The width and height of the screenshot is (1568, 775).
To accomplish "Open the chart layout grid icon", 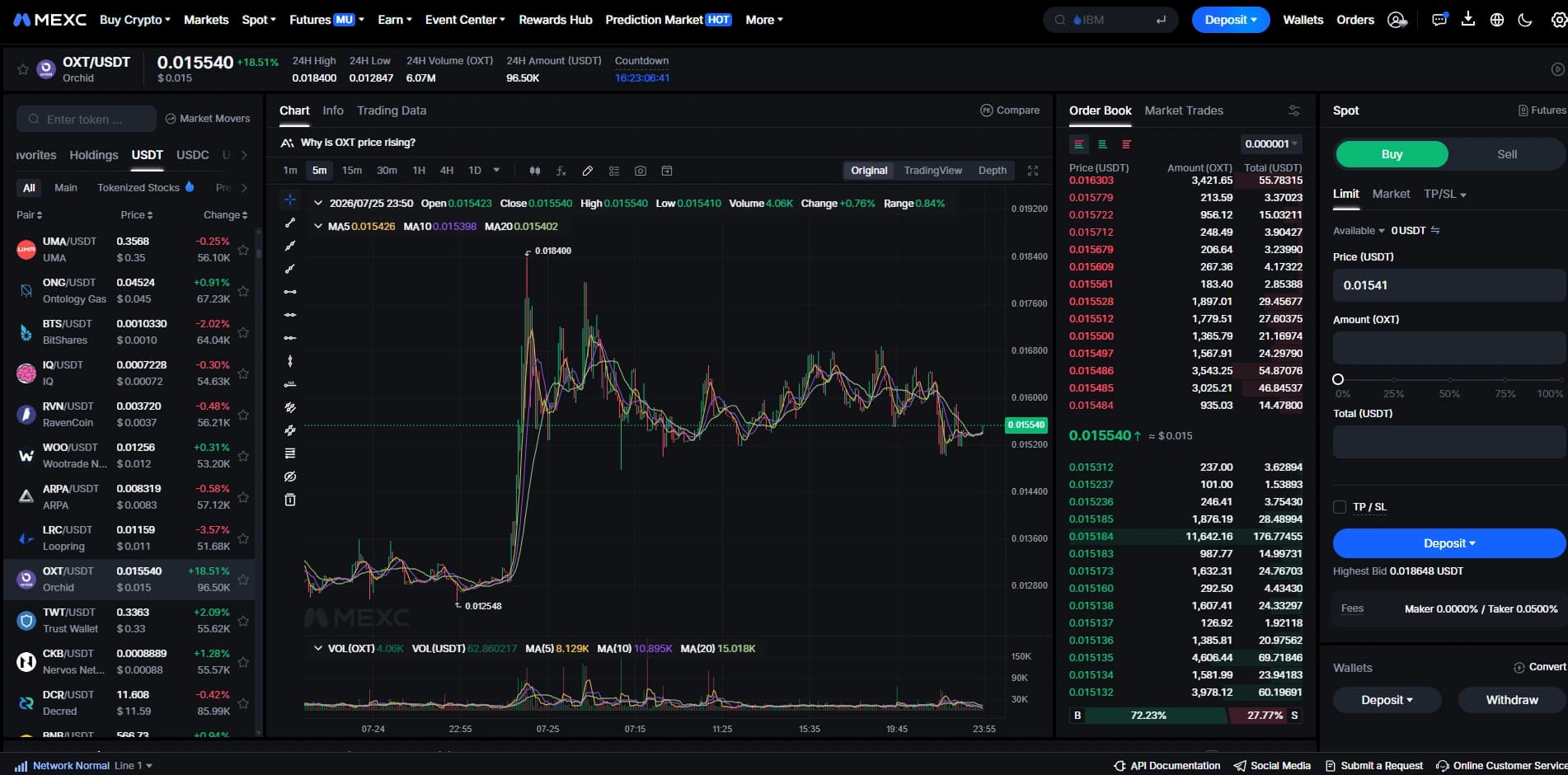I will [613, 171].
